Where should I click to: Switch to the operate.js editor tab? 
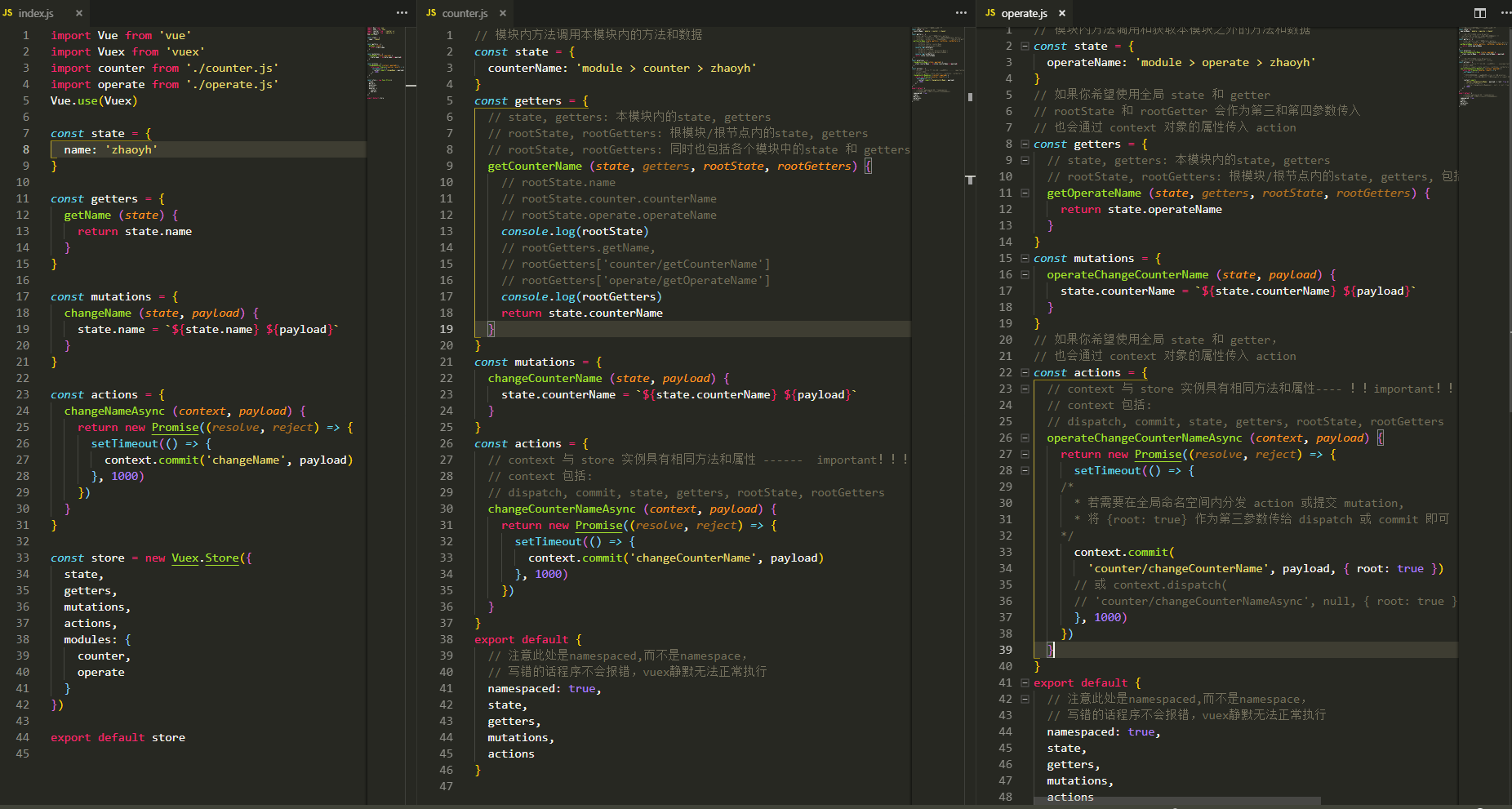click(x=1025, y=13)
